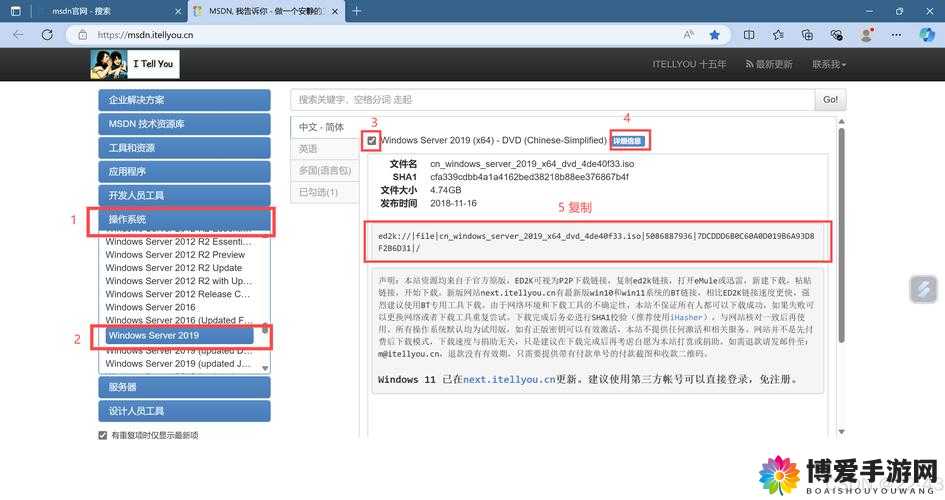Click the OS list scroll down arrow

pyautogui.click(x=265, y=367)
